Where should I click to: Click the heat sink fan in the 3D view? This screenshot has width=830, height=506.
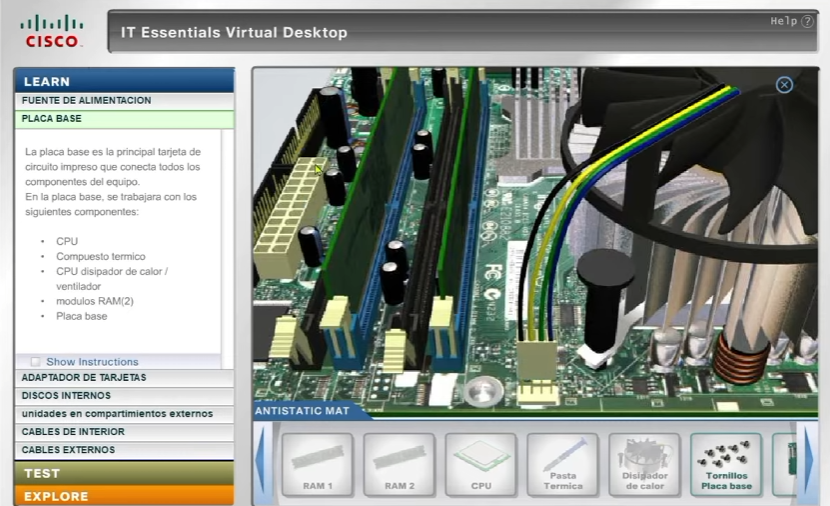point(693,159)
